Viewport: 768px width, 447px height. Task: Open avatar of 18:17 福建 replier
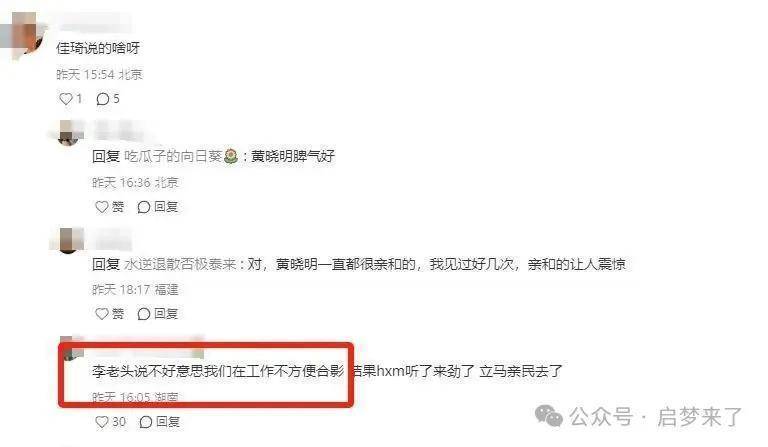(68, 240)
